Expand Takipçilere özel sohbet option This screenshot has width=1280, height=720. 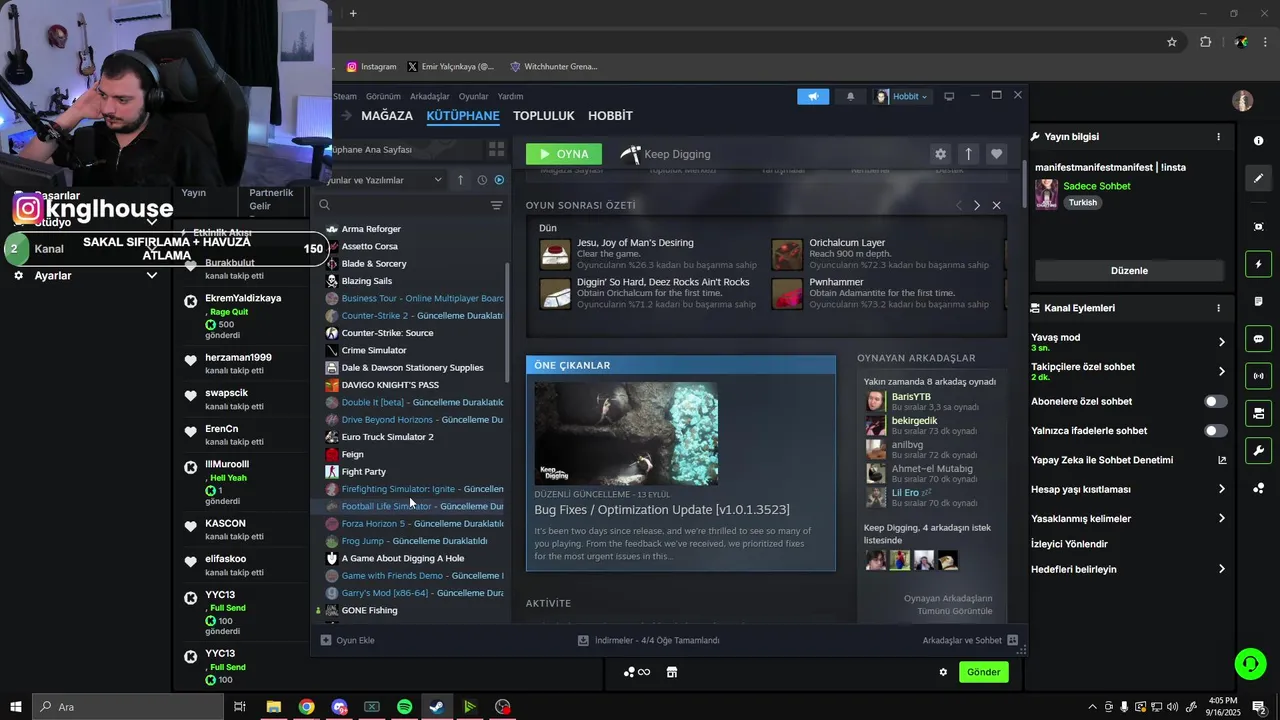[x=1221, y=371]
